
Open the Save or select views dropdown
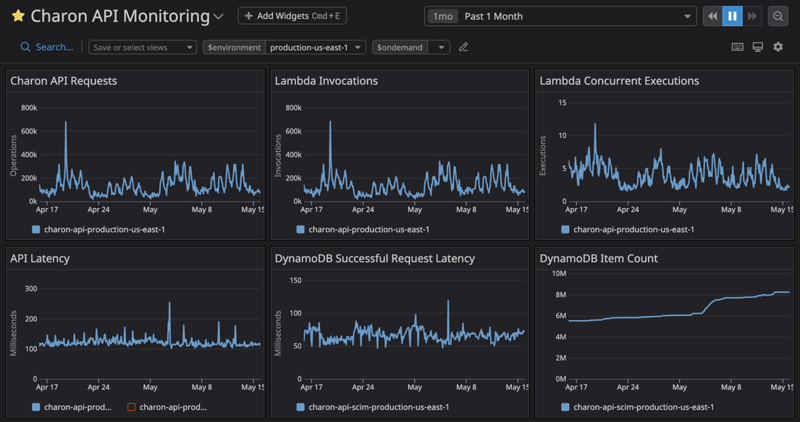click(142, 47)
